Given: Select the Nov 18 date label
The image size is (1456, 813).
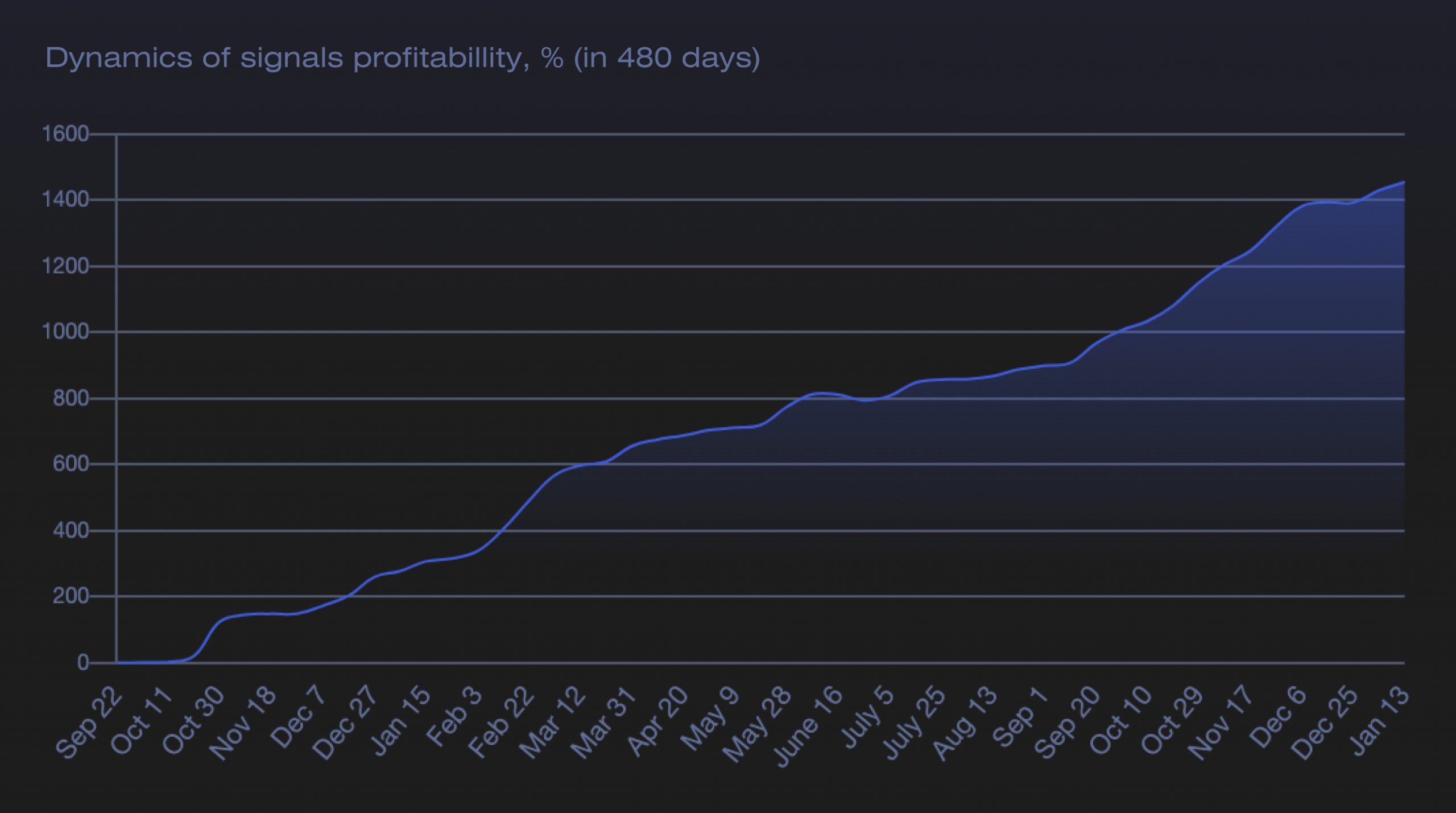Looking at the screenshot, I should (x=243, y=723).
